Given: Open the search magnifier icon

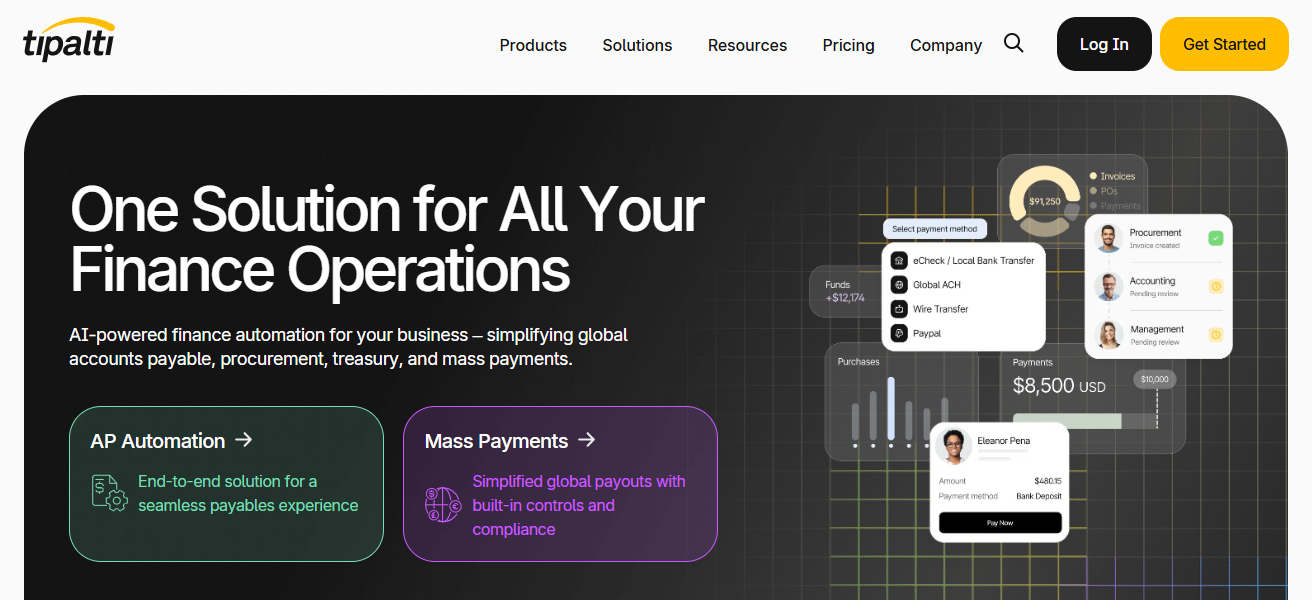Looking at the screenshot, I should (x=1014, y=44).
